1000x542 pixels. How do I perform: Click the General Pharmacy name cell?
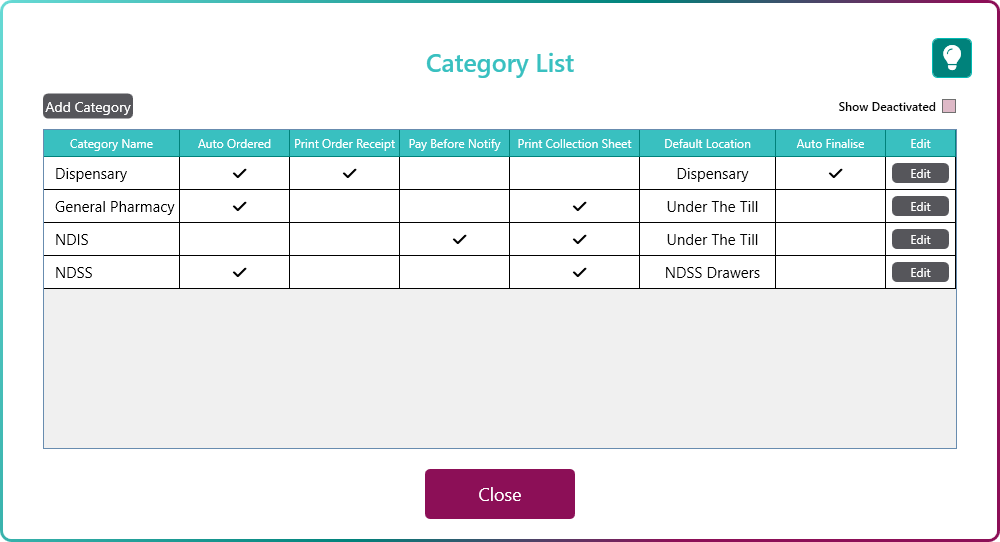115,207
